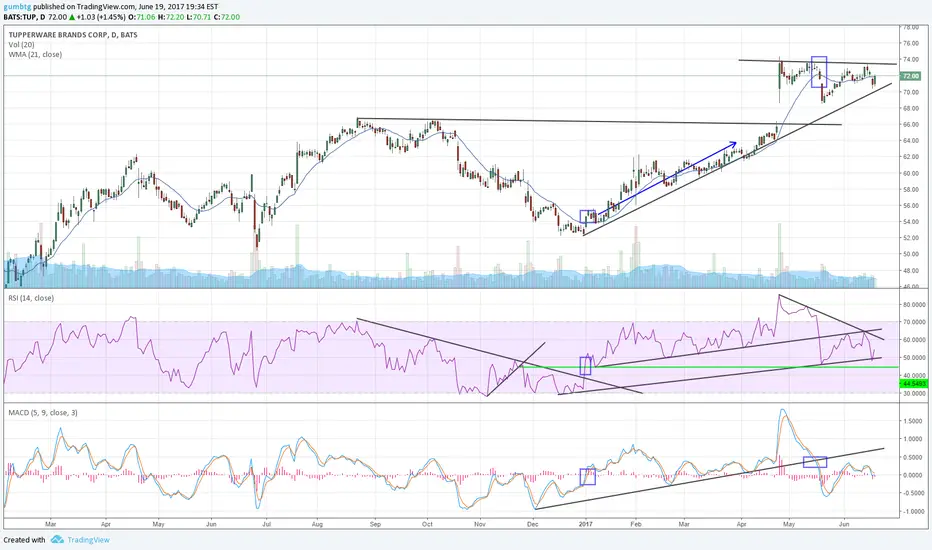Image resolution: width=932 pixels, height=550 pixels.
Task: Click the WMA (21, close) indicator label
Action: [x=35, y=54]
